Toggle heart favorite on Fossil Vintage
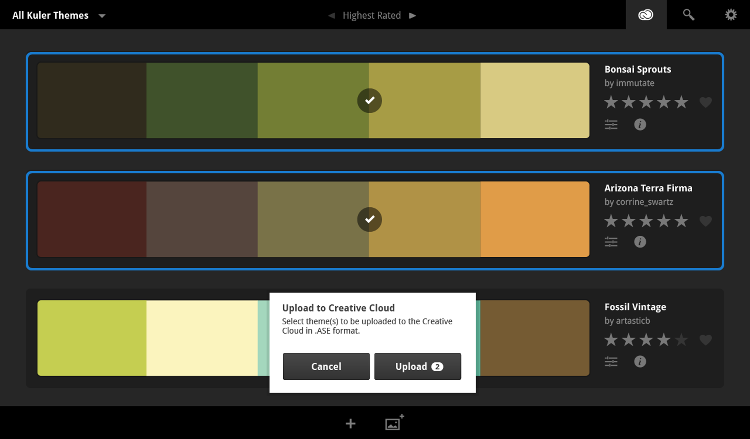The width and height of the screenshot is (750, 439). click(x=705, y=340)
